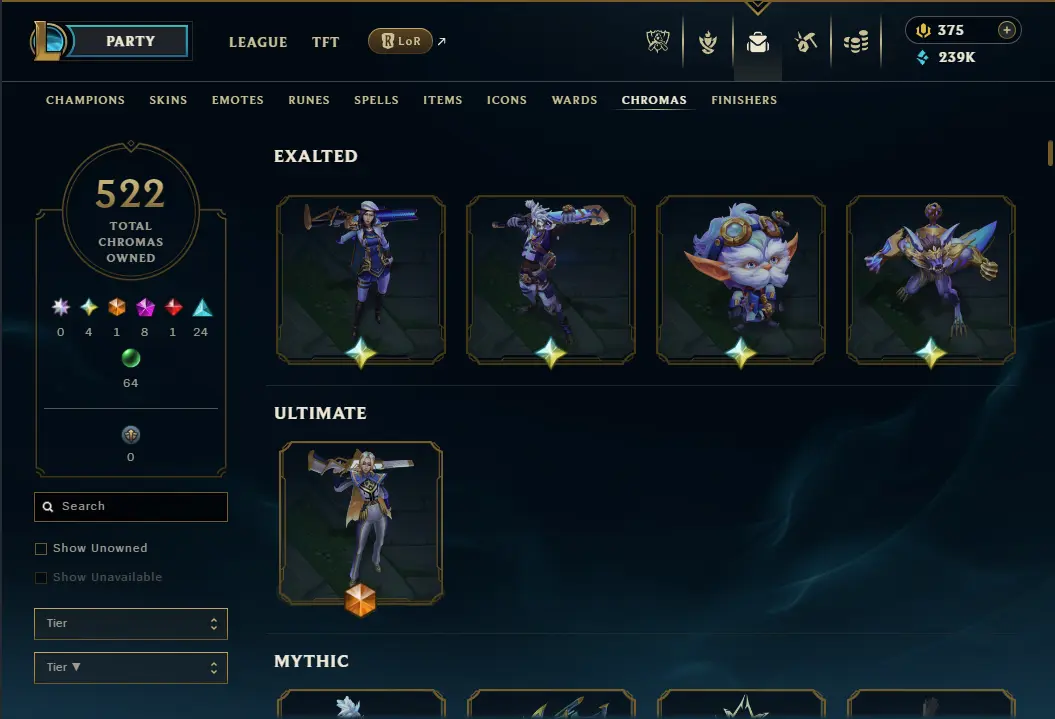Viewport: 1055px width, 719px height.
Task: Enable the Show Unowned checkbox
Action: pyautogui.click(x=41, y=549)
